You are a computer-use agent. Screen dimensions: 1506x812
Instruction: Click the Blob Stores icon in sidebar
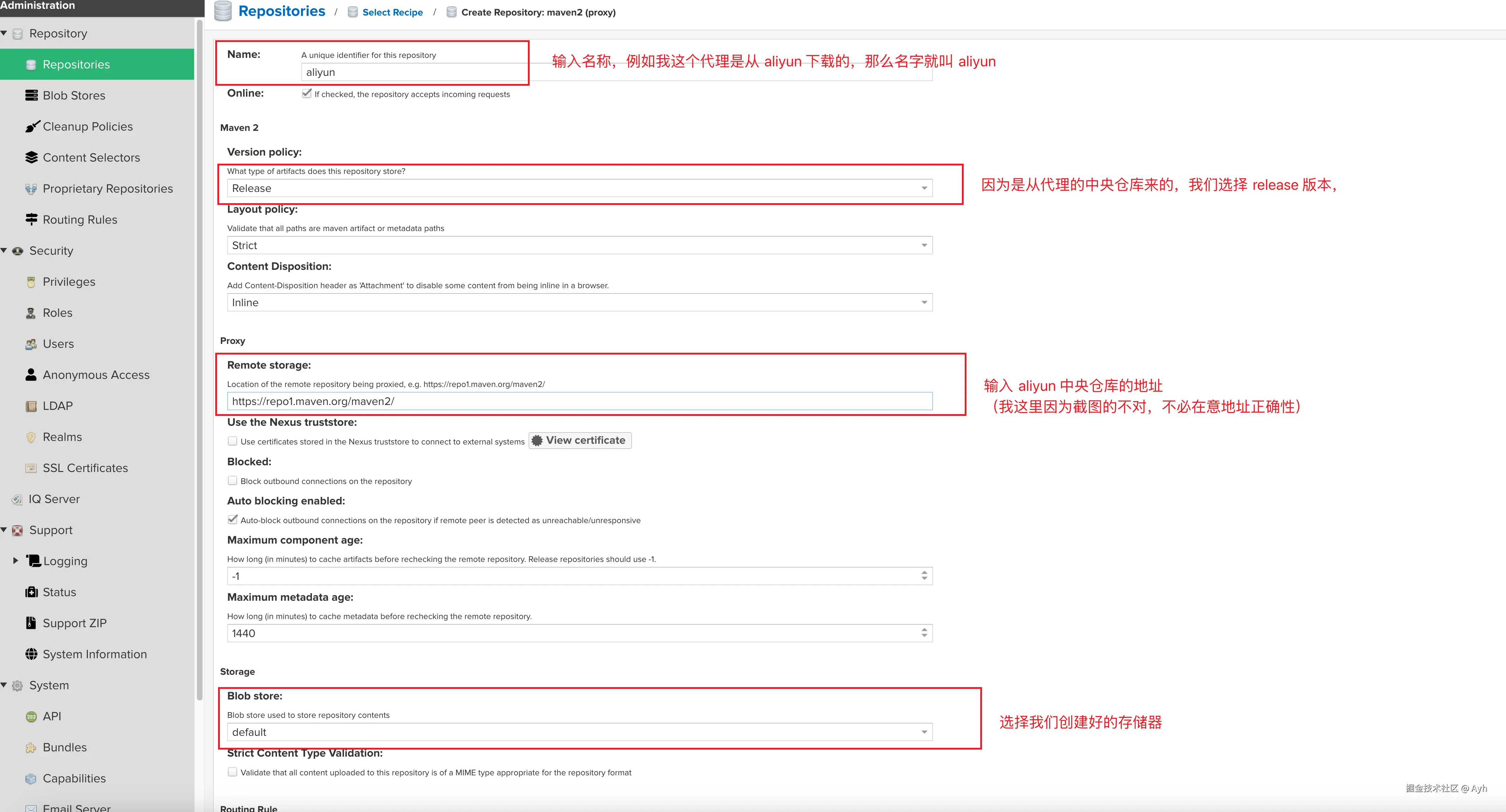tap(31, 95)
